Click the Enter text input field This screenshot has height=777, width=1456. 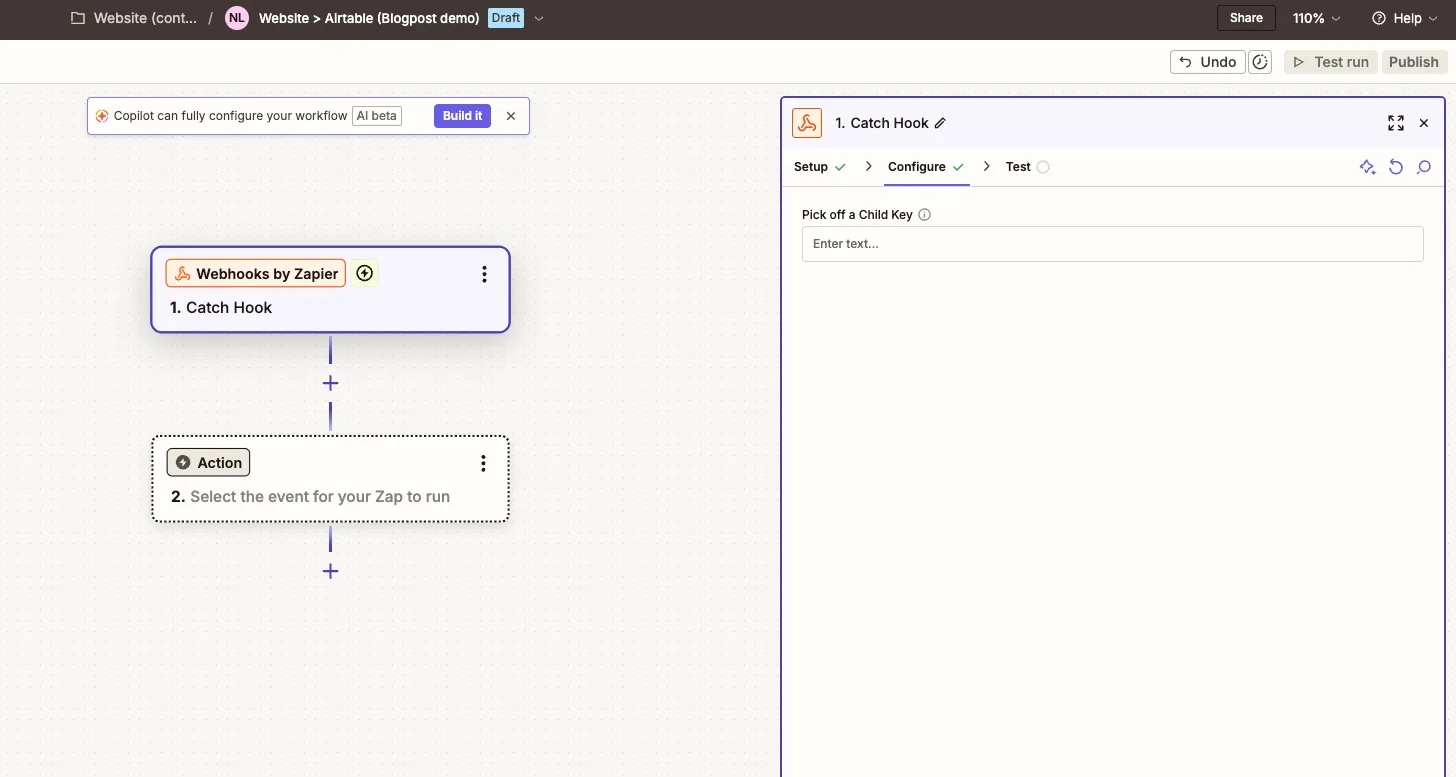coord(1112,243)
